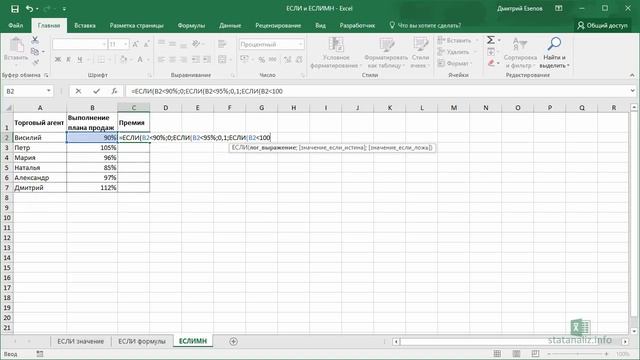The height and width of the screenshot is (360, 640).
Task: Switch to Данные ribbon tab
Action: (230, 25)
